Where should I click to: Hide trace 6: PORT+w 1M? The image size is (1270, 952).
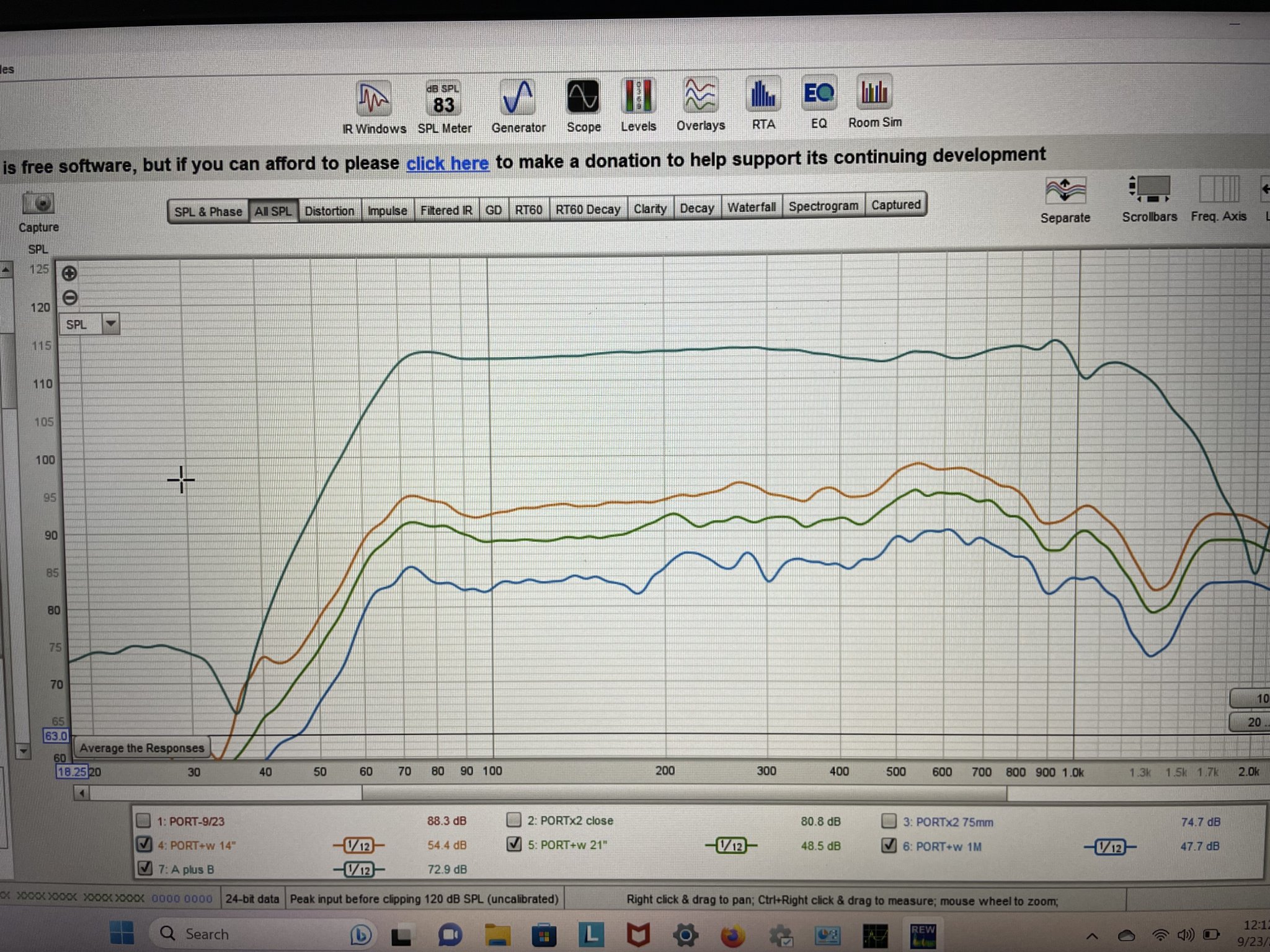click(889, 845)
